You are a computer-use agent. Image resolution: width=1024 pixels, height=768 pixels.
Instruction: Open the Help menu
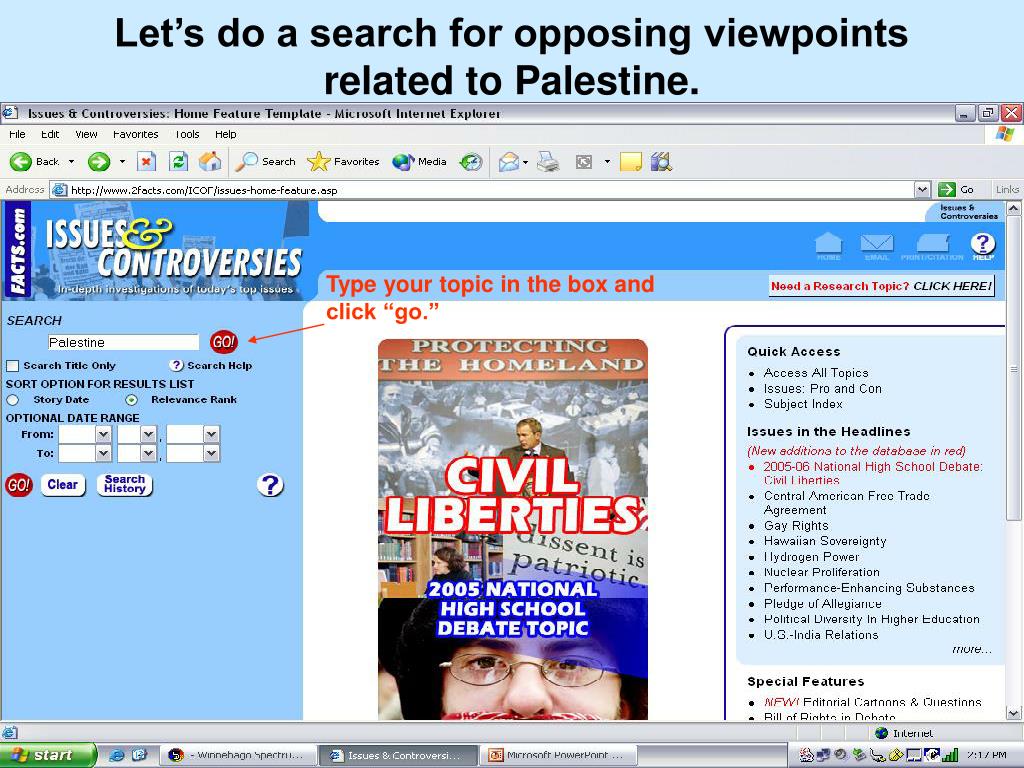(x=226, y=135)
